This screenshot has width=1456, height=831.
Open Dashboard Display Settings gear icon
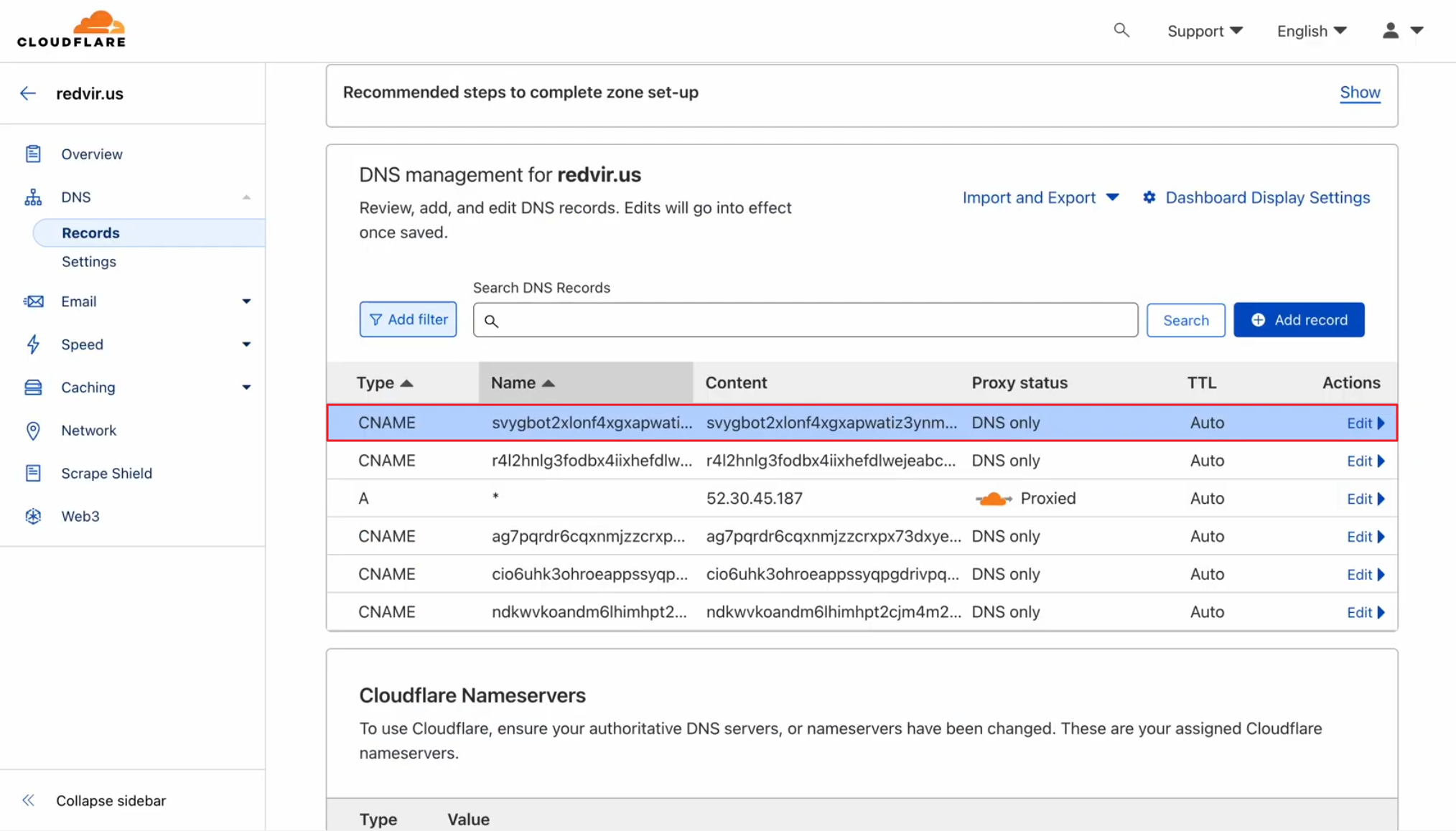(x=1149, y=197)
